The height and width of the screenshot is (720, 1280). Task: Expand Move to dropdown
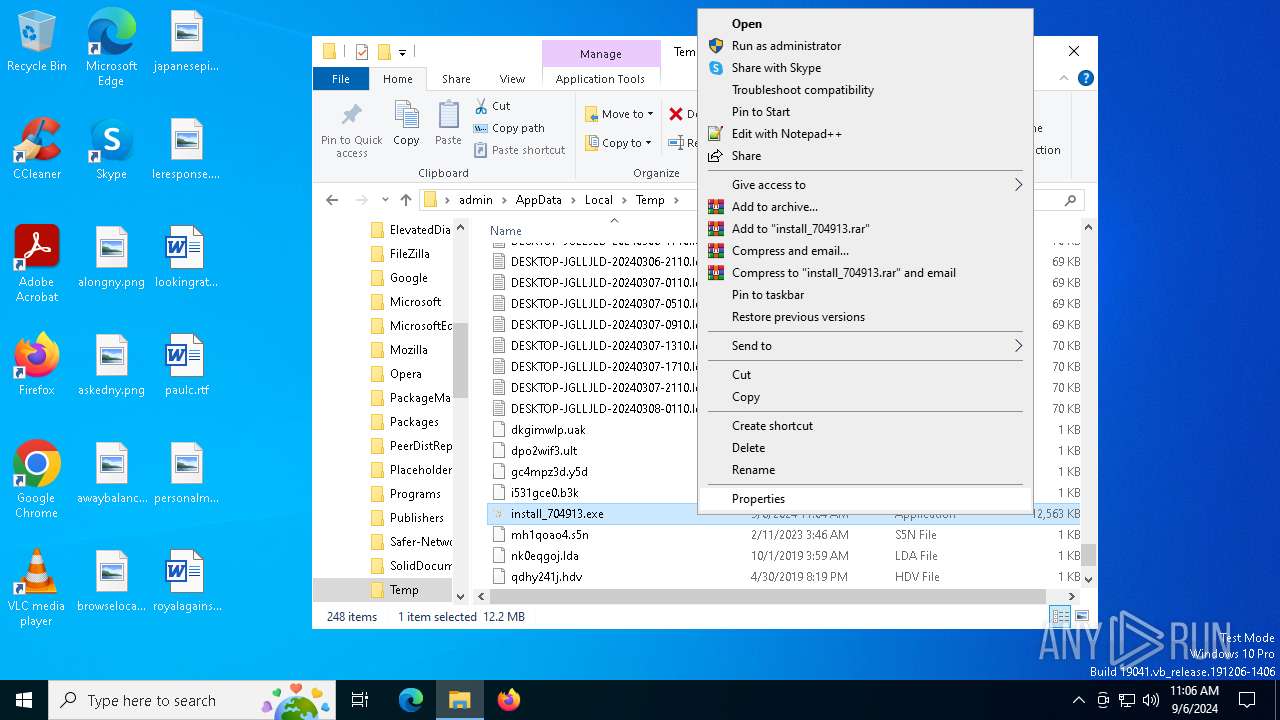pos(619,114)
